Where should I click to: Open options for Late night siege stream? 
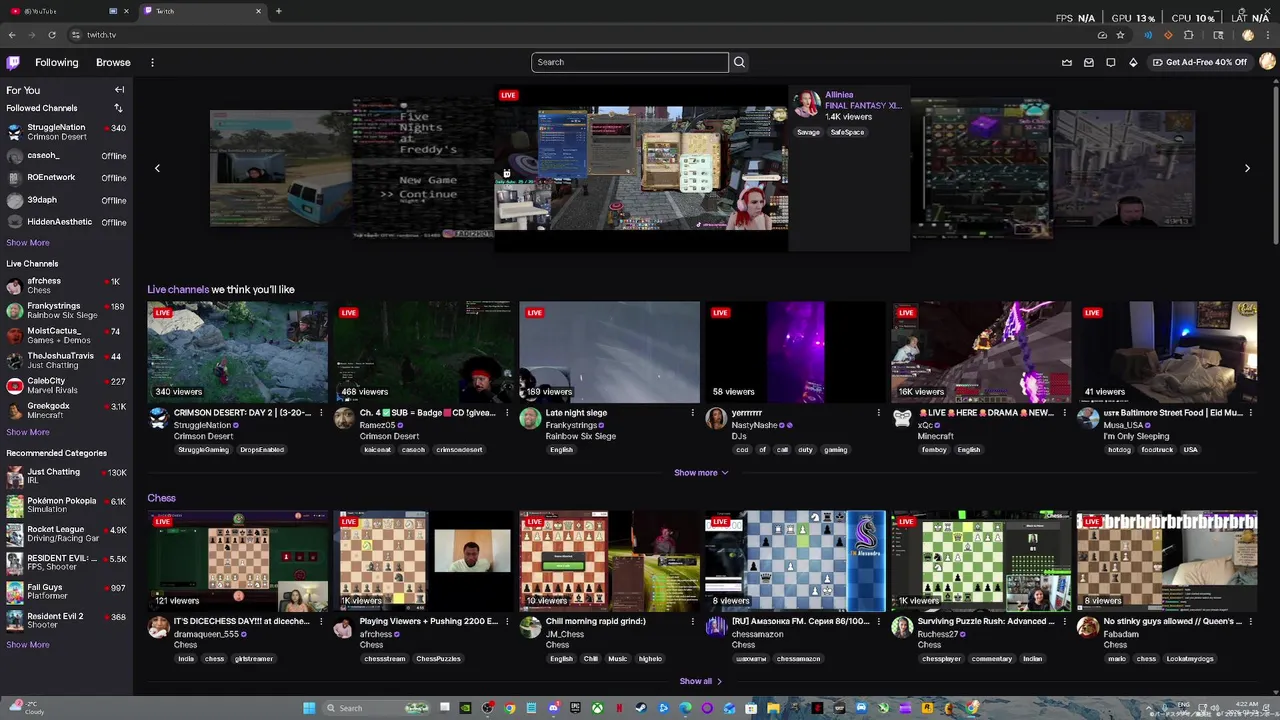coord(693,413)
